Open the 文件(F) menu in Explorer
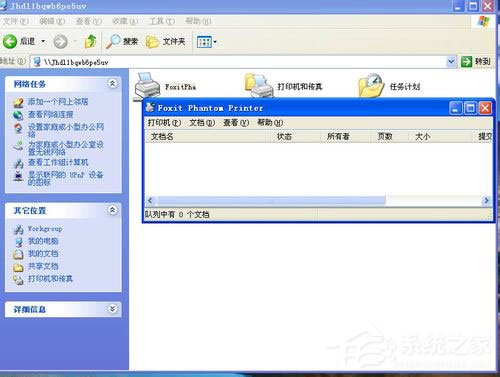500x377 pixels. click(x=15, y=21)
